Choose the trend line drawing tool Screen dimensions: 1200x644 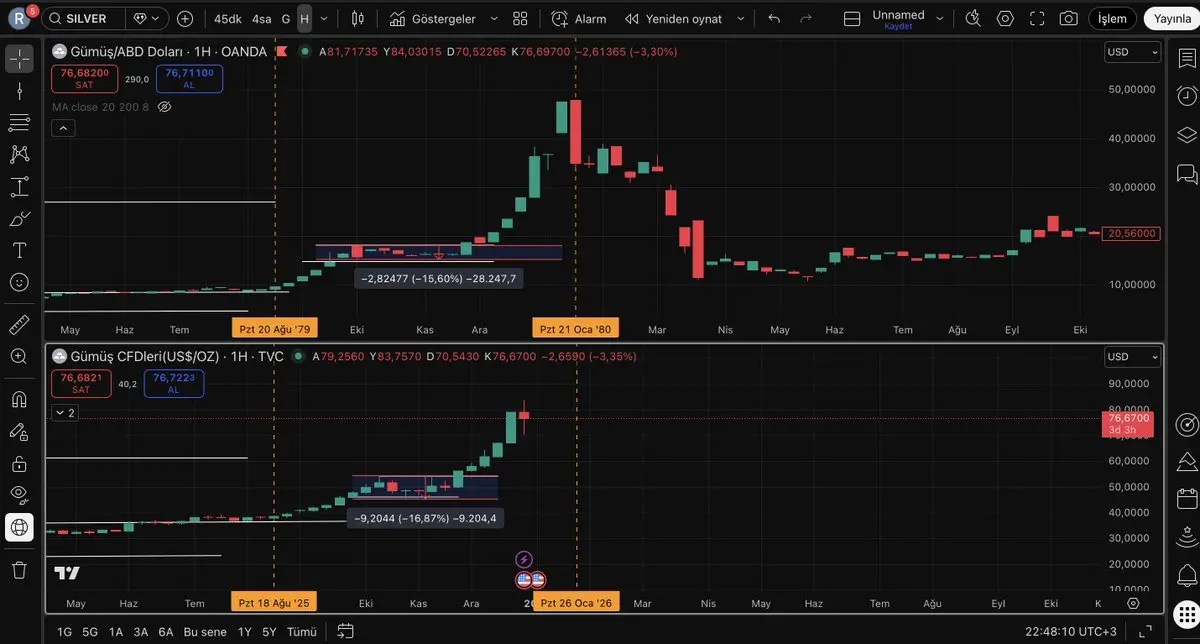tap(19, 91)
